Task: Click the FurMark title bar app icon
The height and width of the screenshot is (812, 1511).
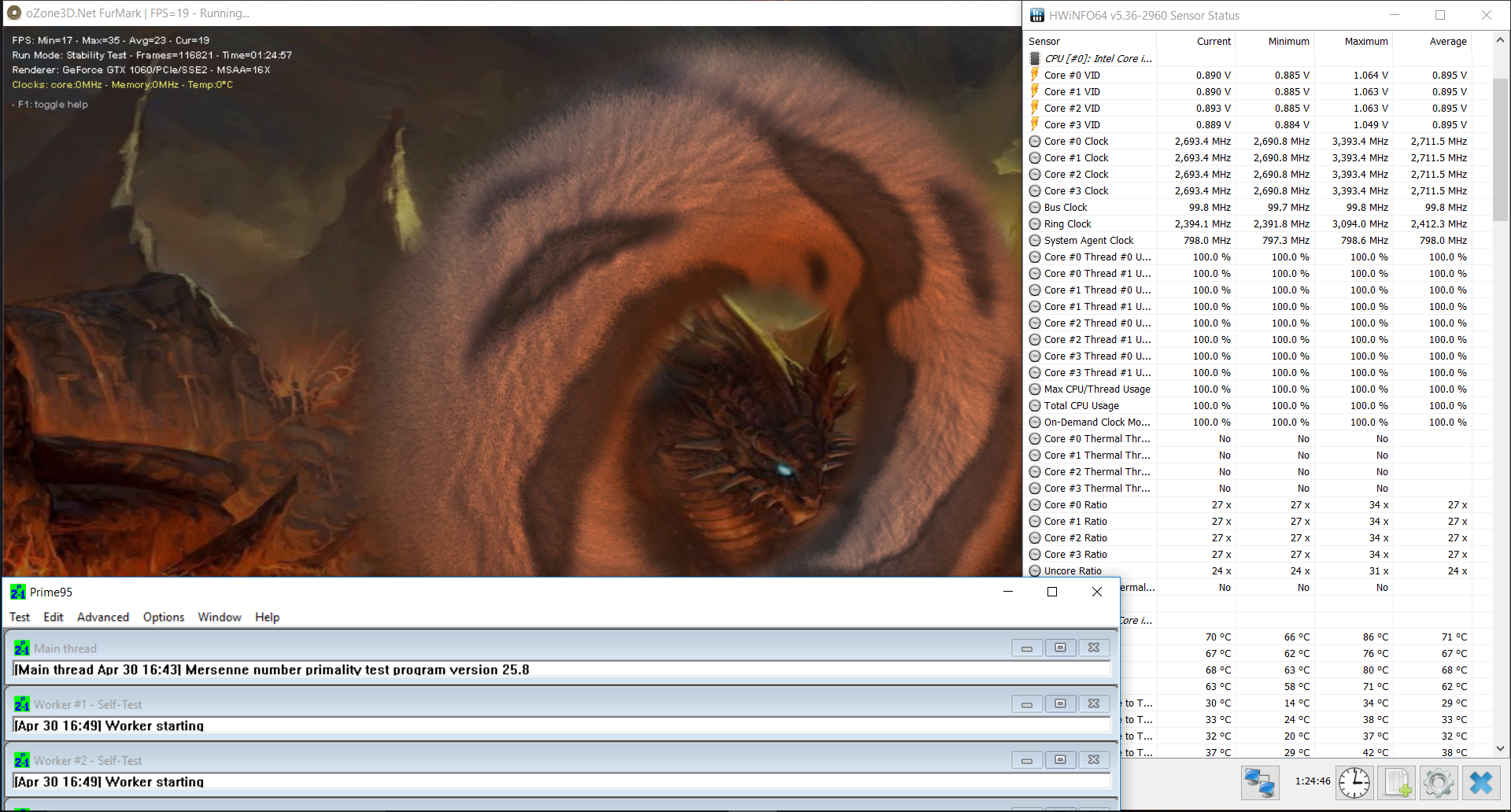Action: (x=14, y=13)
